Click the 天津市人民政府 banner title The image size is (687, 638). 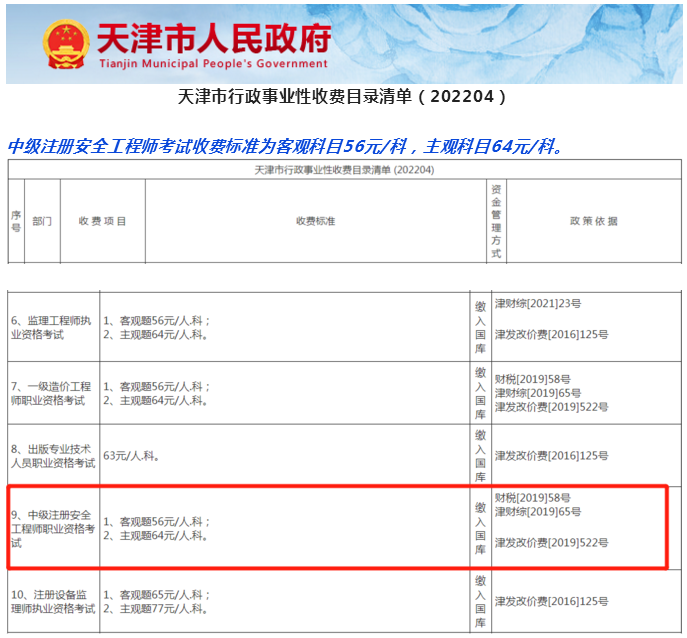coord(211,37)
